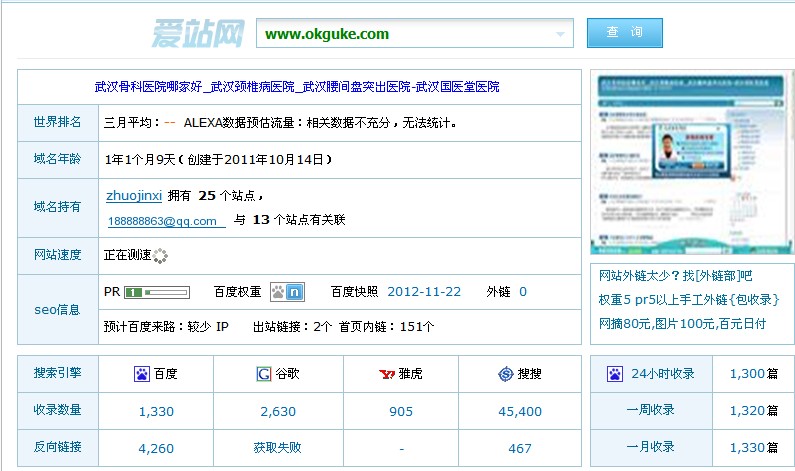Click the Soso indexed count 45,400
This screenshot has height=471, width=795.
[519, 411]
